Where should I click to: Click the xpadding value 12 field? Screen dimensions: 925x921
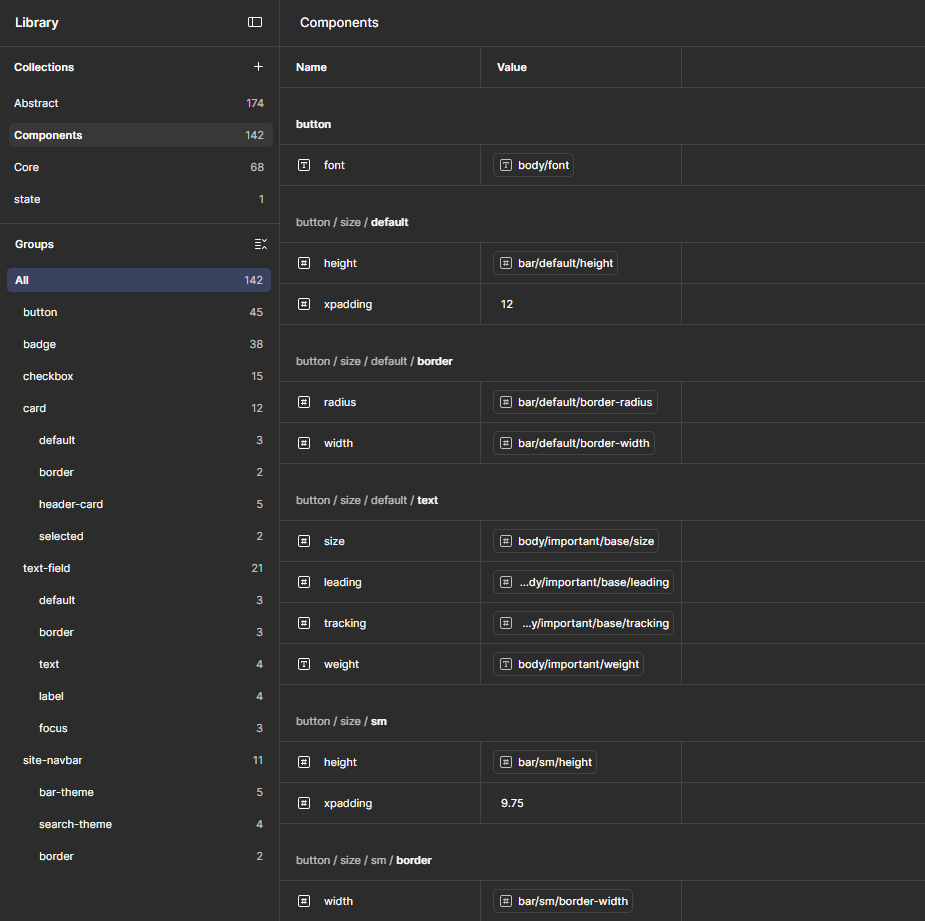581,304
